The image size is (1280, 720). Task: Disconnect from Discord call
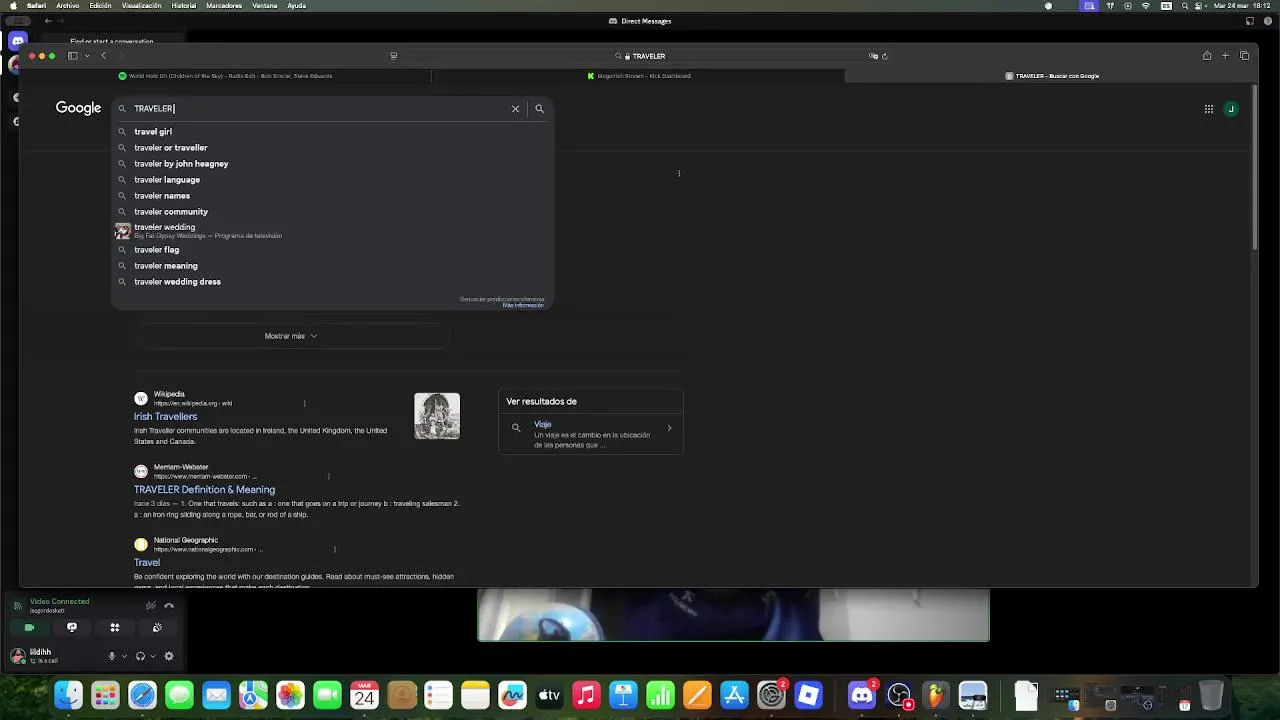[169, 605]
